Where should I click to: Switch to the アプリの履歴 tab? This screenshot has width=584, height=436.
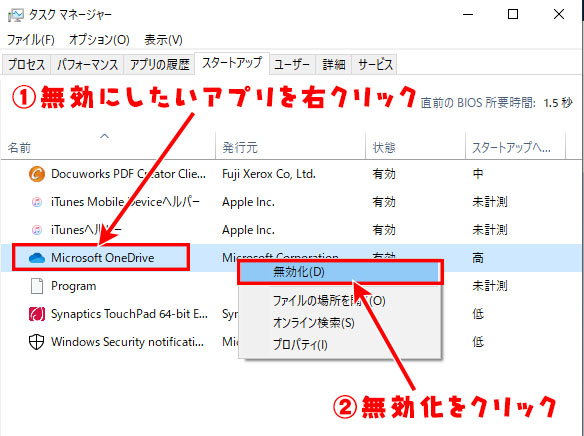point(159,64)
